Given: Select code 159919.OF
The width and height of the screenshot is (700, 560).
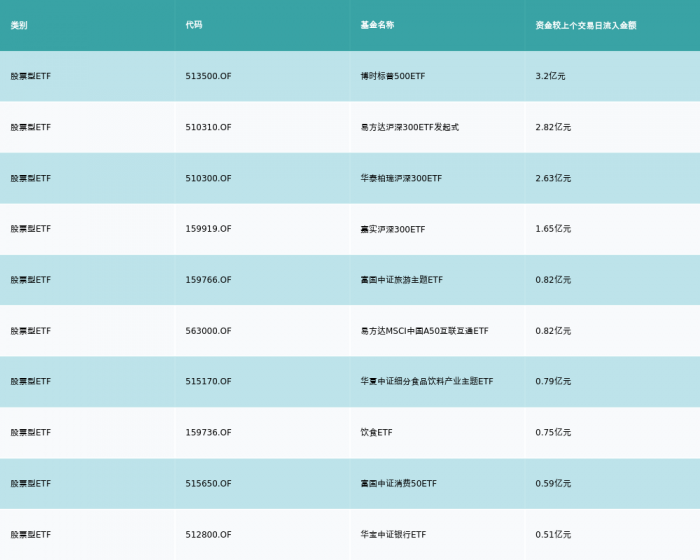Looking at the screenshot, I should point(208,229).
